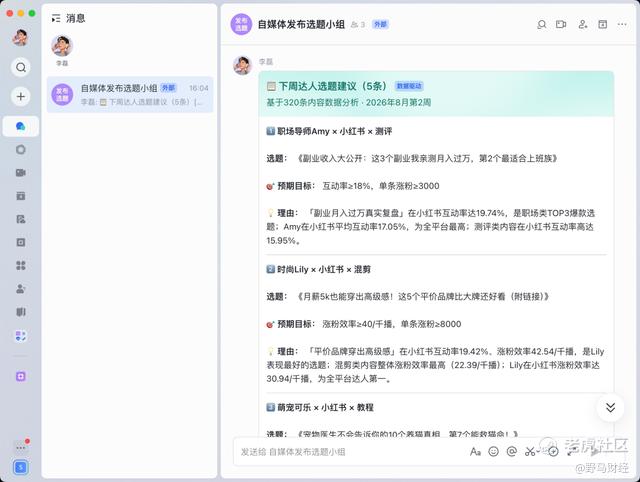Click the heading 职场导师Amy × 小红书 × 测评
Viewport: 640px width, 482px height.
pyautogui.click(x=335, y=131)
